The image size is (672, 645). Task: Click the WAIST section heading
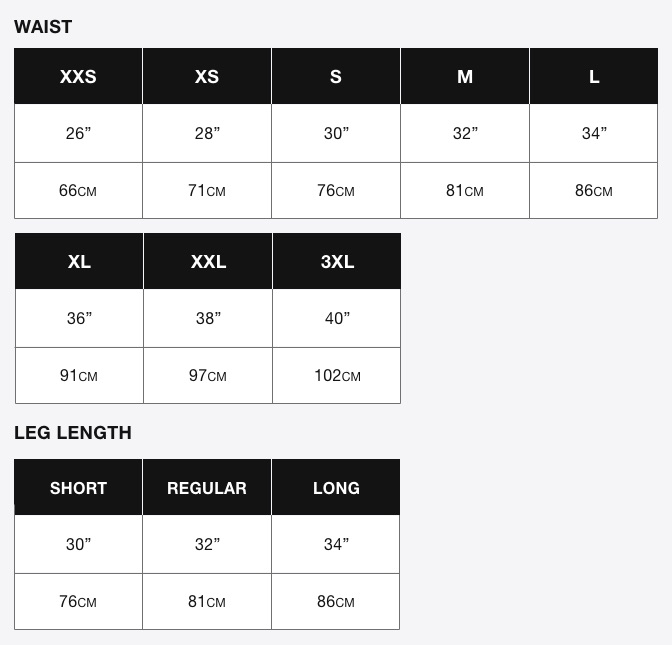[43, 27]
